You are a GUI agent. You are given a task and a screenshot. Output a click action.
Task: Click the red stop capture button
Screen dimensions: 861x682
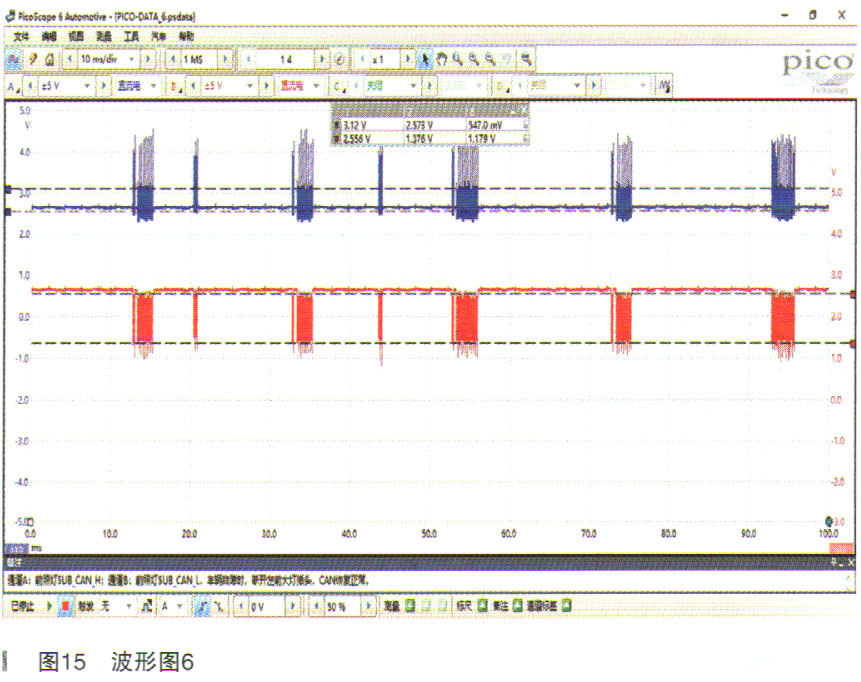click(65, 606)
